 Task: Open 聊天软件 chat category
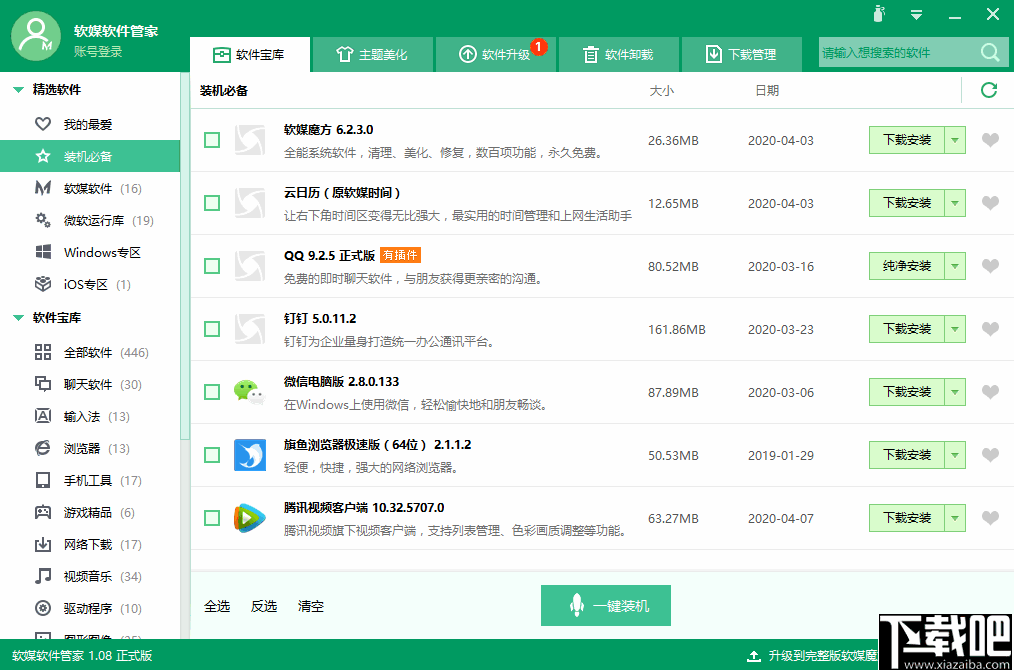click(x=90, y=385)
